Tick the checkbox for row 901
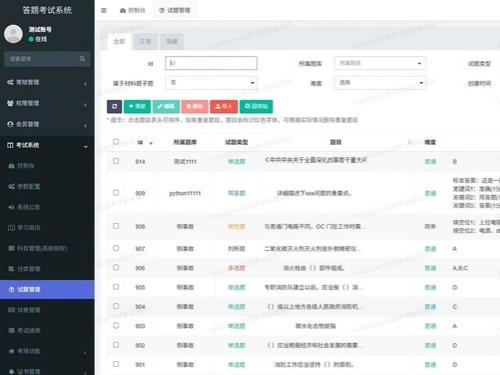 [116, 364]
